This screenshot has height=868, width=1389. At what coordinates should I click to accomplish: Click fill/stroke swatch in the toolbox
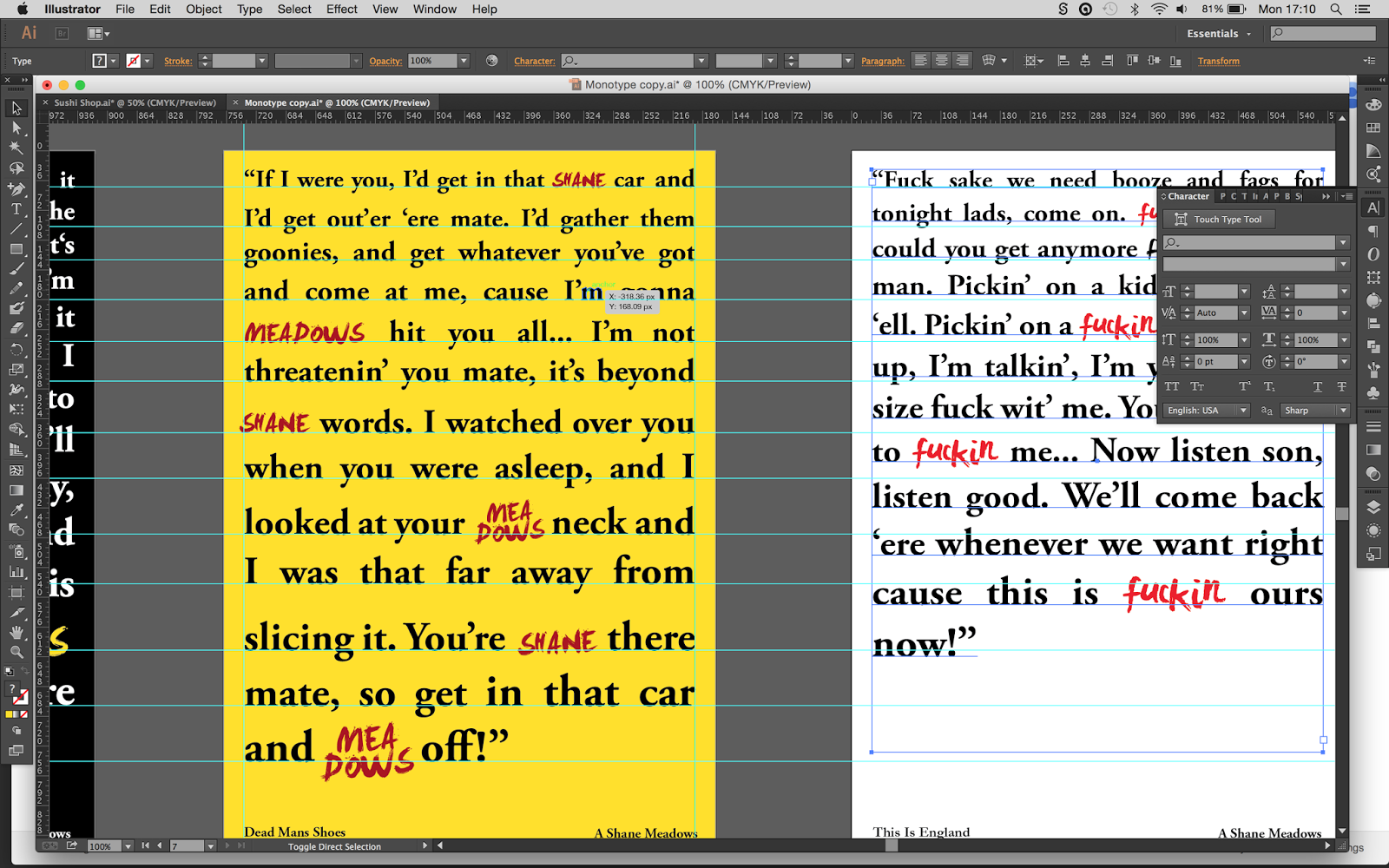click(x=16, y=694)
